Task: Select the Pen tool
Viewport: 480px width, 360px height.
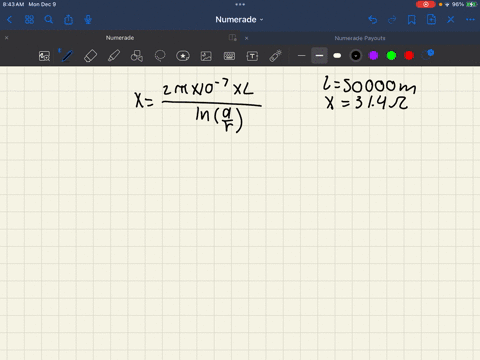Action: [x=67, y=56]
